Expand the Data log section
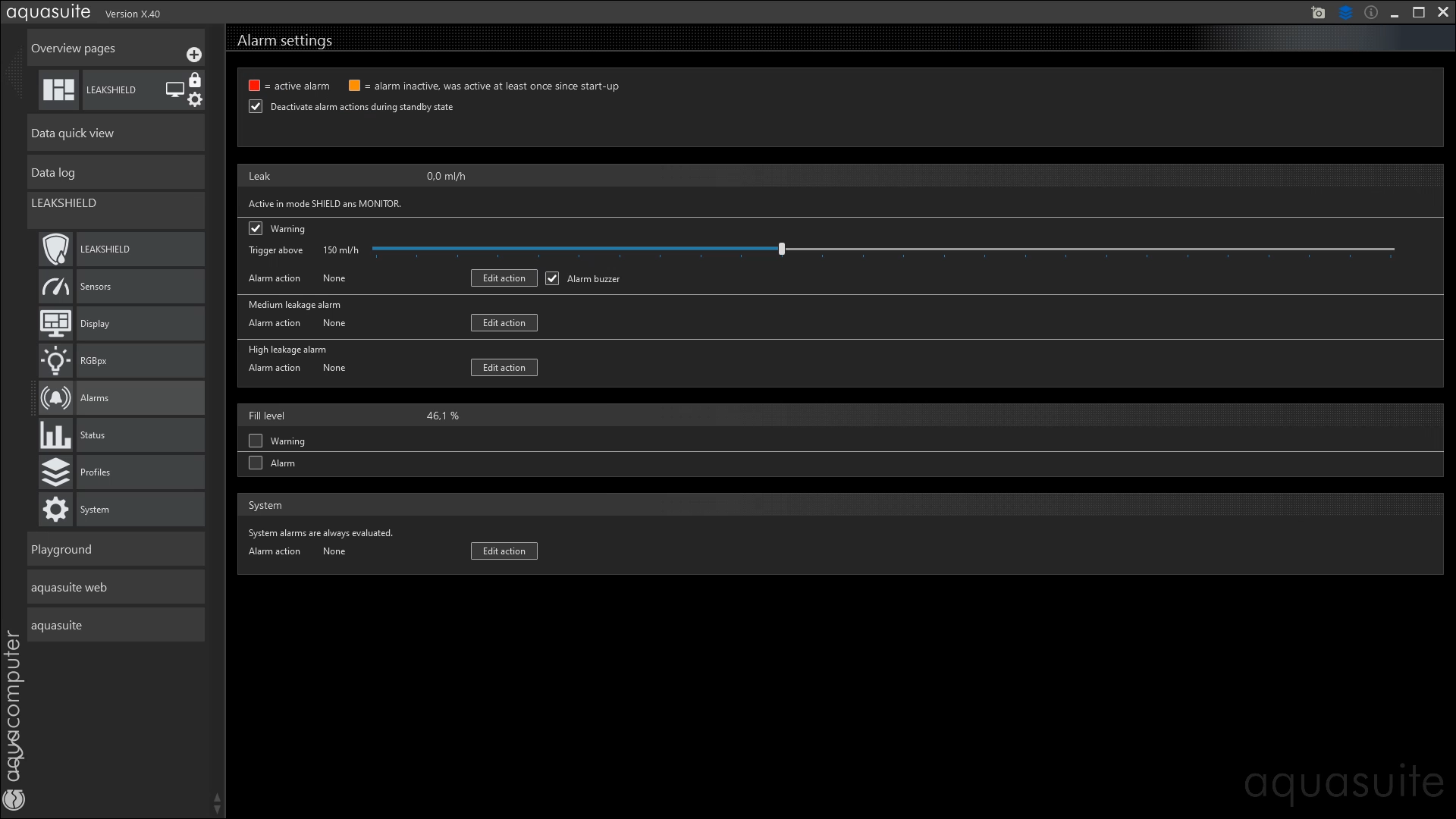The height and width of the screenshot is (819, 1456). (x=116, y=172)
